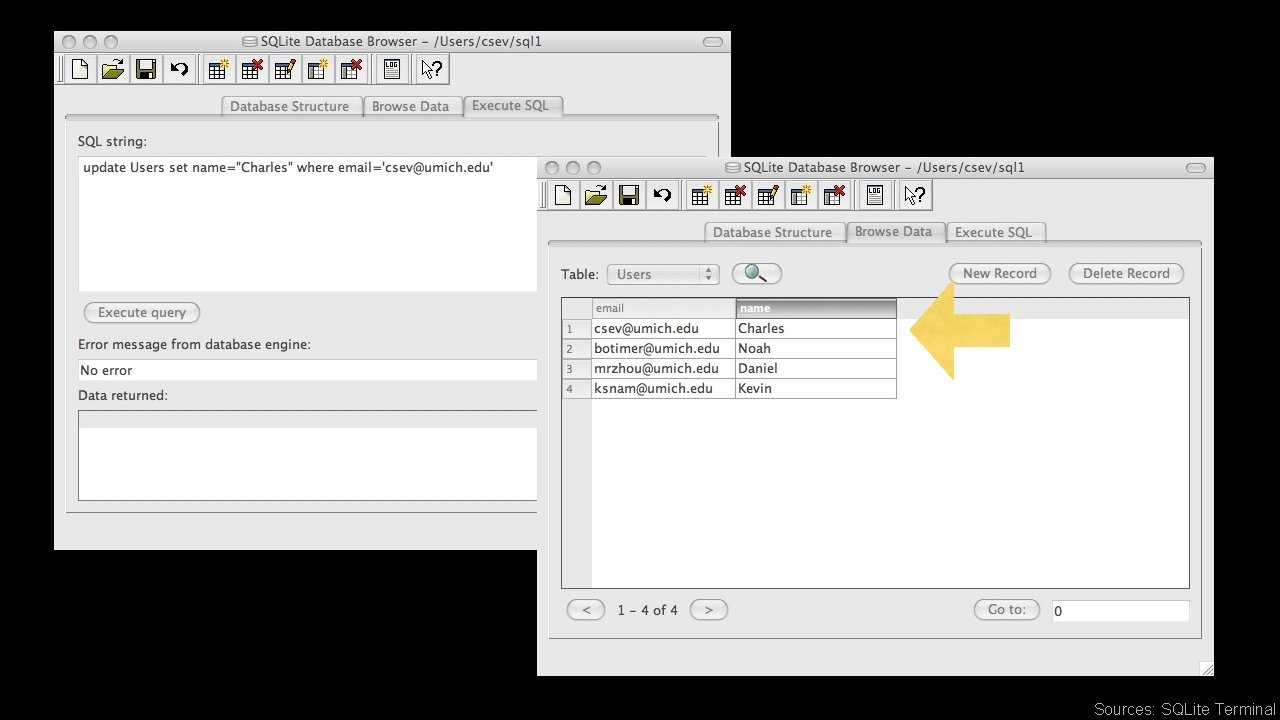
Task: Select the Kevin name cell
Action: click(816, 388)
